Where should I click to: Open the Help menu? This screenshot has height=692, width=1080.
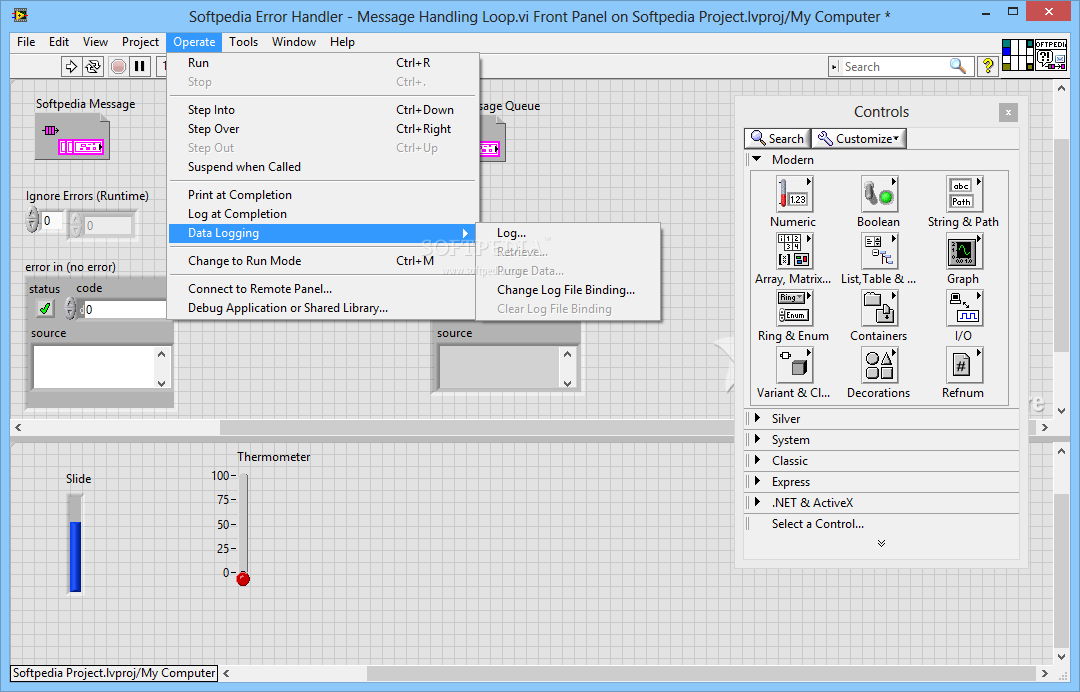342,42
